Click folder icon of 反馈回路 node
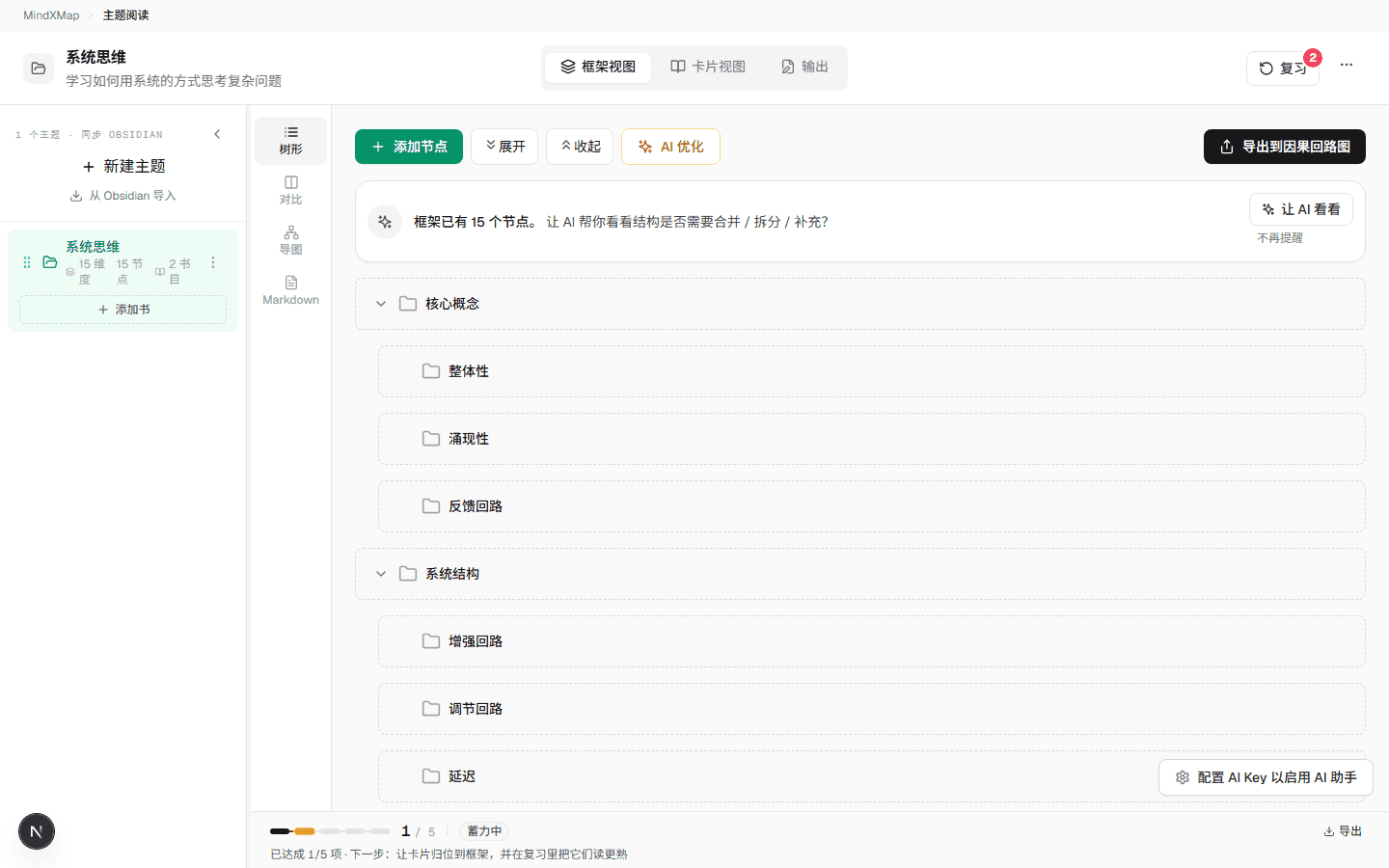 click(431, 506)
